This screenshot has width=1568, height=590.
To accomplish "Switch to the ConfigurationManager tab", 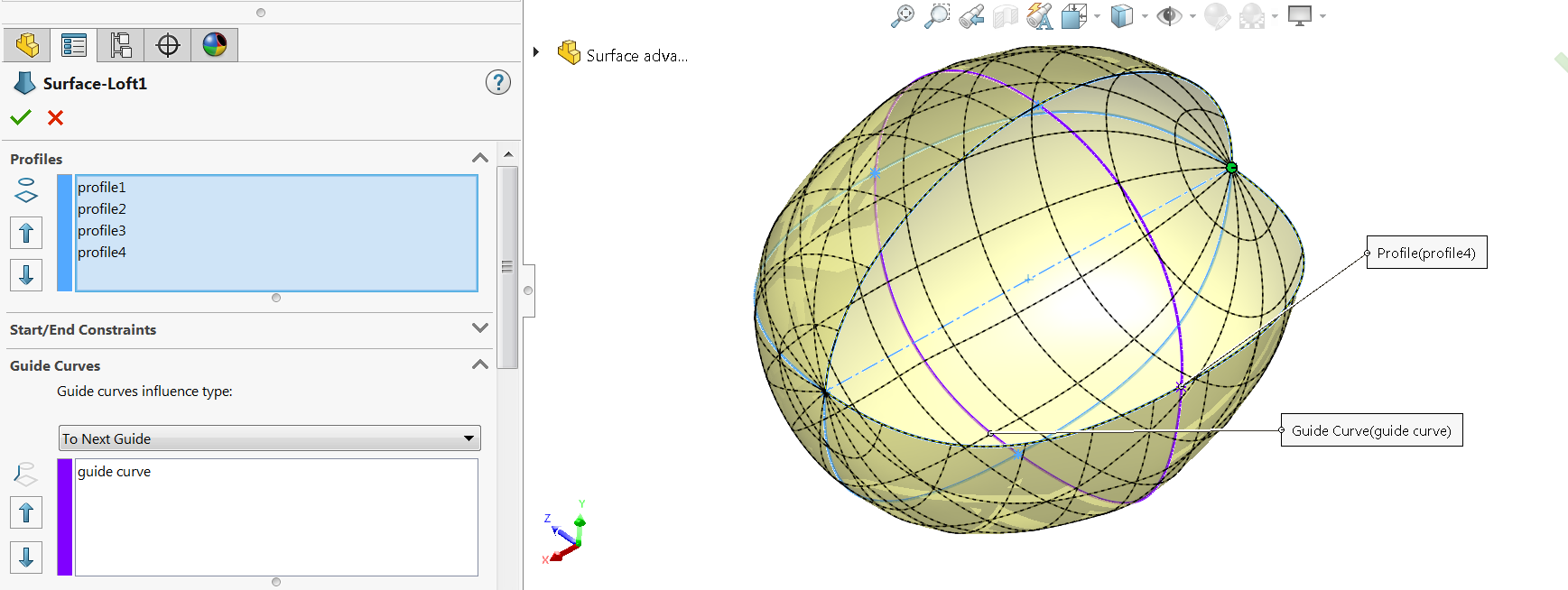I will tap(121, 44).
